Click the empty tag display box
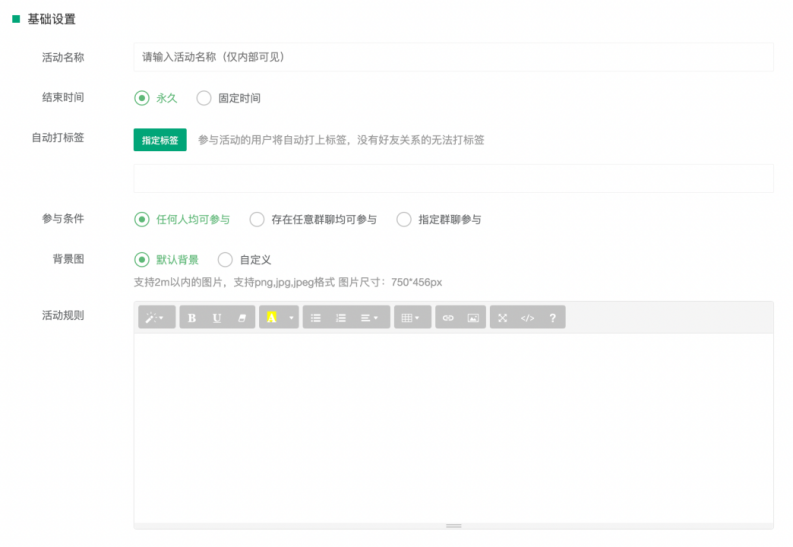The height and width of the screenshot is (547, 793). [x=453, y=178]
